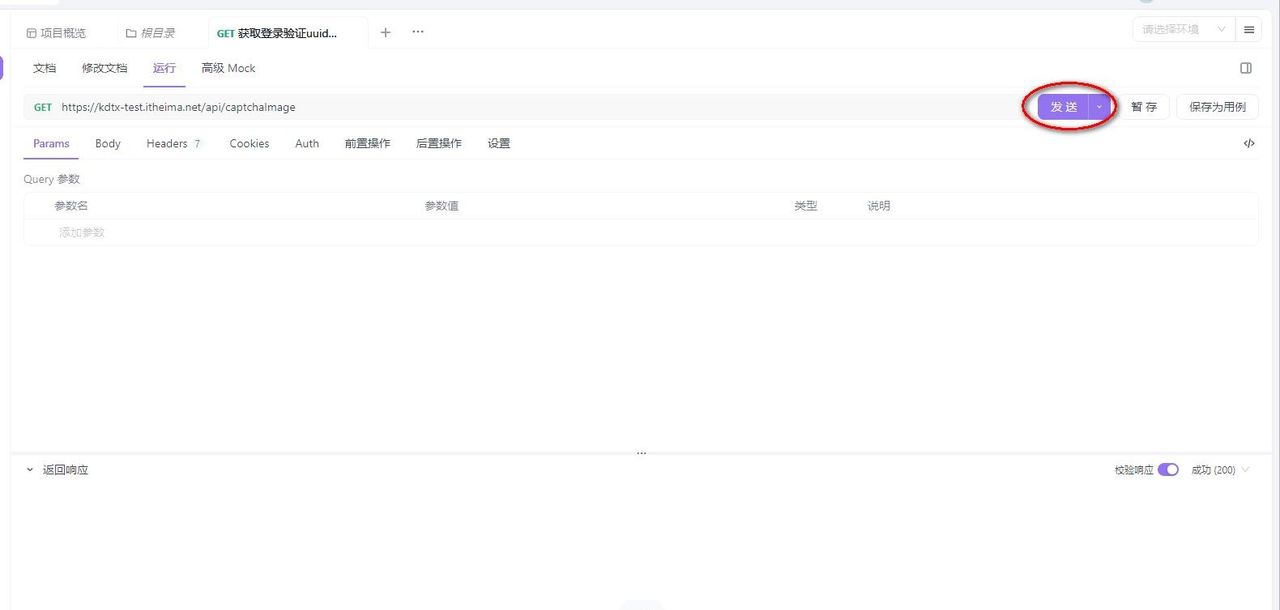Click the ... more options icon beside tabs

[x=417, y=32]
